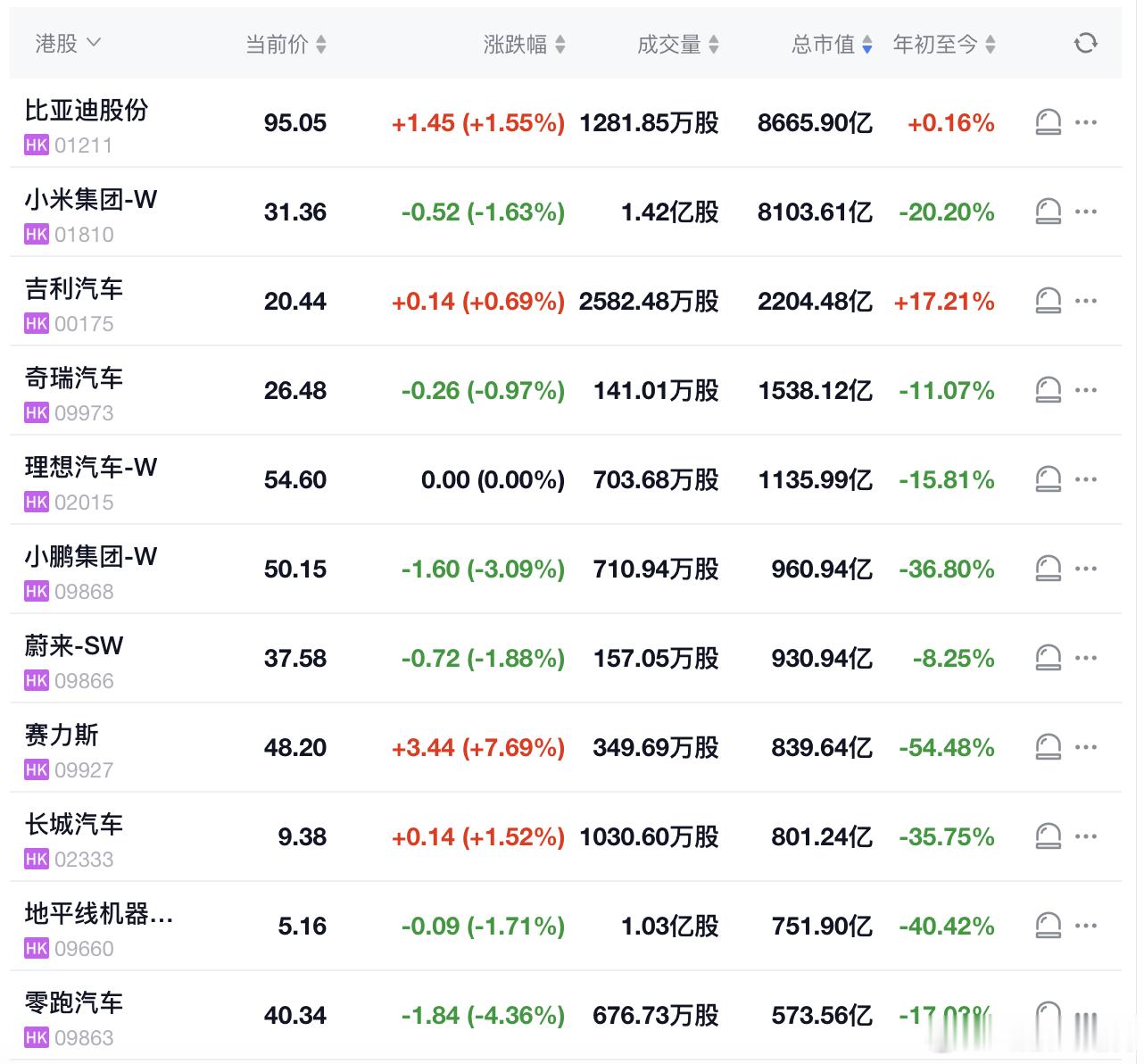Click the 1030.60万股 volume value
Viewport: 1144px width, 1064px height.
pyautogui.click(x=649, y=836)
